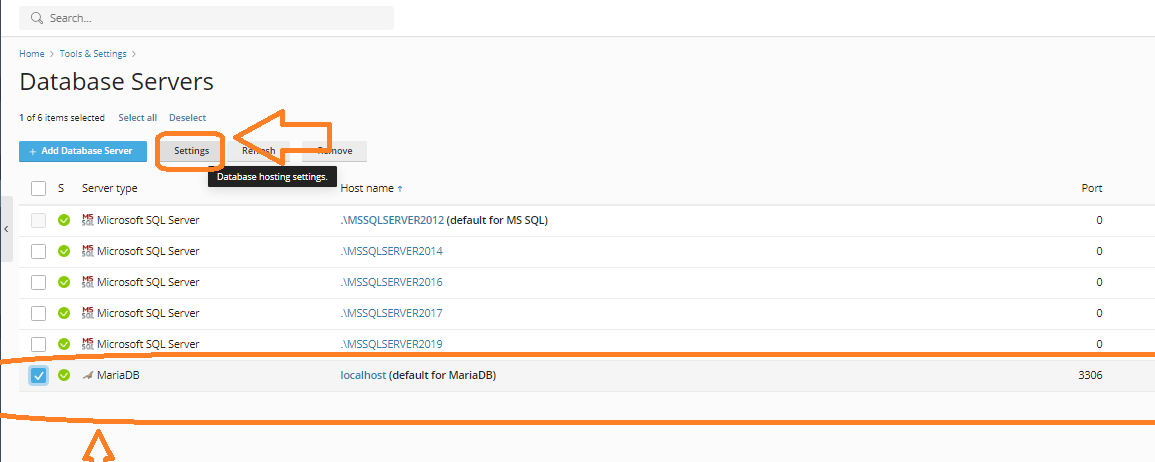Uncheck the MariaDB row checkbox
Viewport: 1155px width, 462px height.
click(x=38, y=376)
